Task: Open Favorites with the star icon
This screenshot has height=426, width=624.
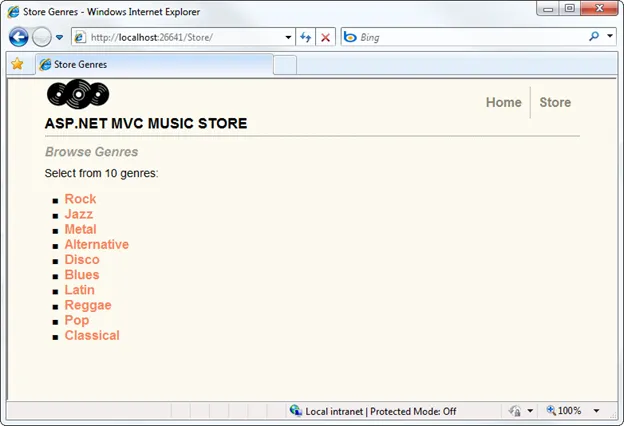Action: (x=17, y=64)
